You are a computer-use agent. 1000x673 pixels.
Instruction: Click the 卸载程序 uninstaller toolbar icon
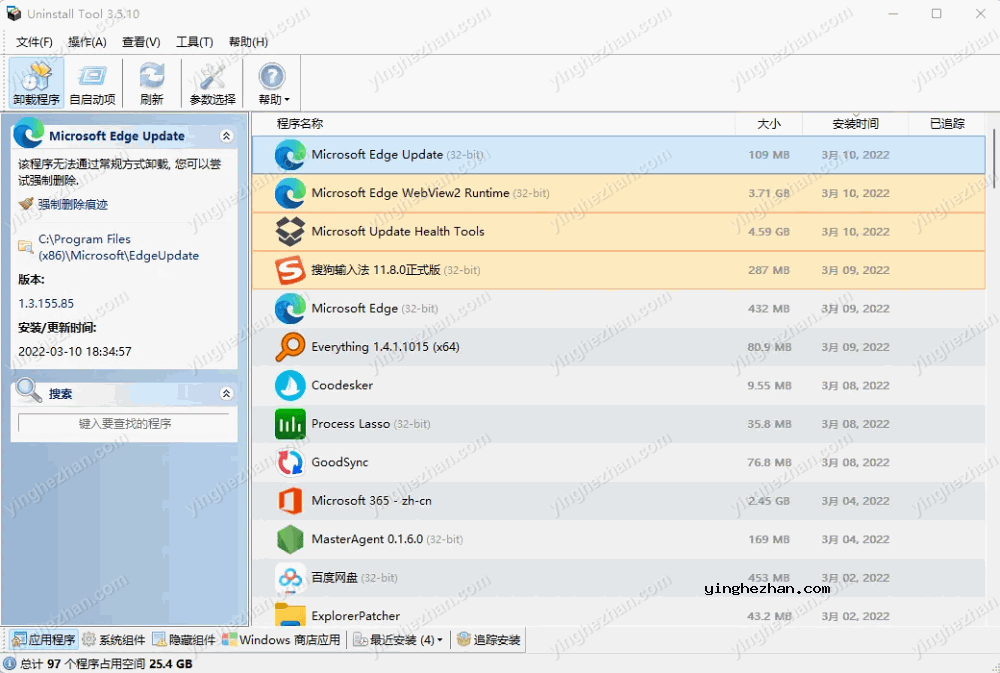coord(36,82)
